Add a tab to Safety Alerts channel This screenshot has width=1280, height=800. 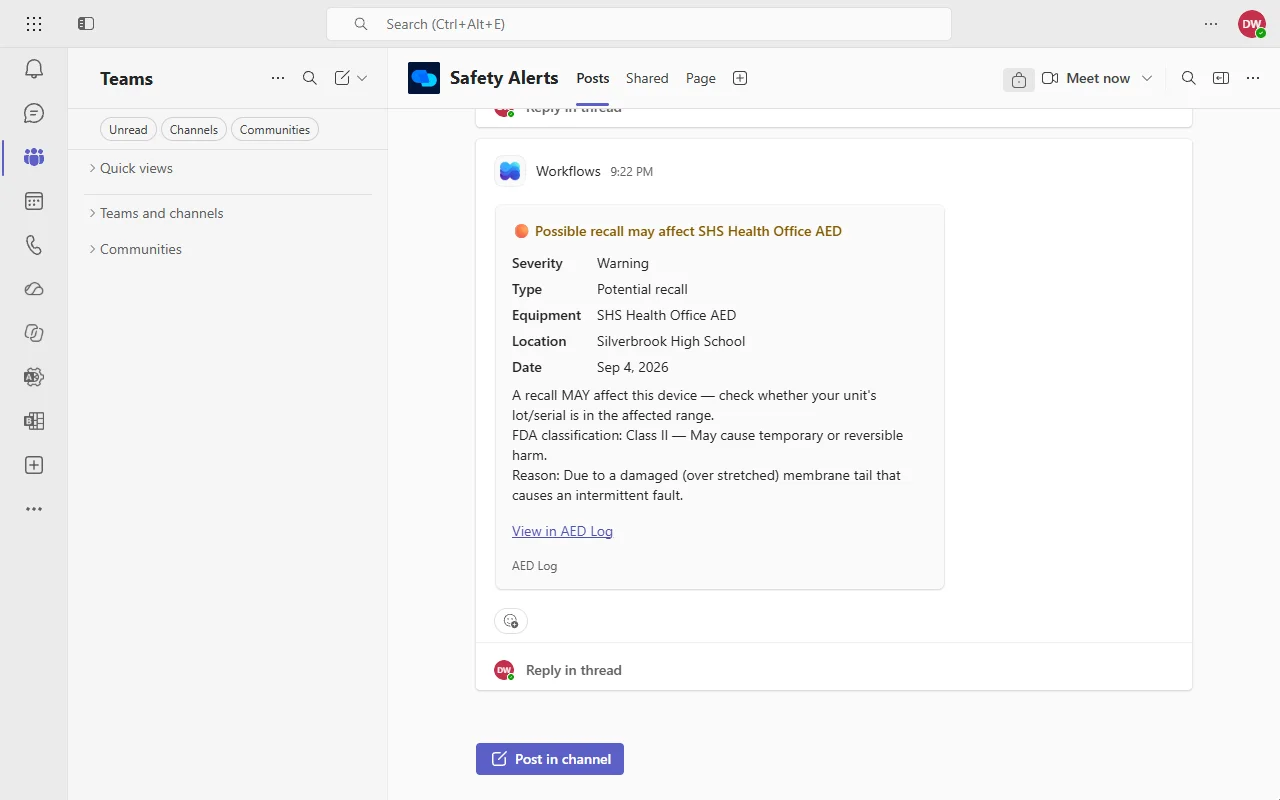pos(740,78)
